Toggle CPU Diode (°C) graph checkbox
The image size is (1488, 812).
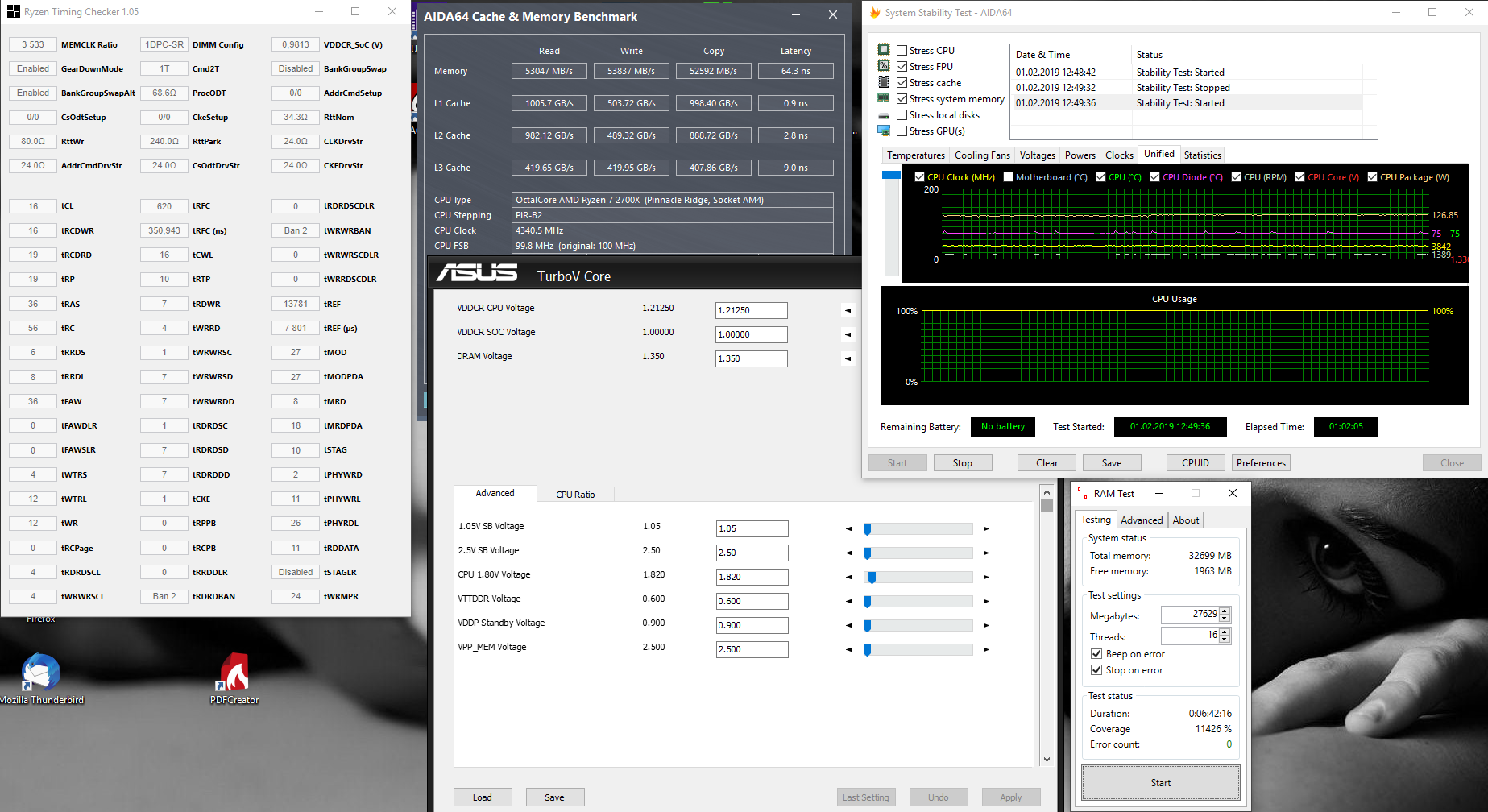click(1155, 177)
